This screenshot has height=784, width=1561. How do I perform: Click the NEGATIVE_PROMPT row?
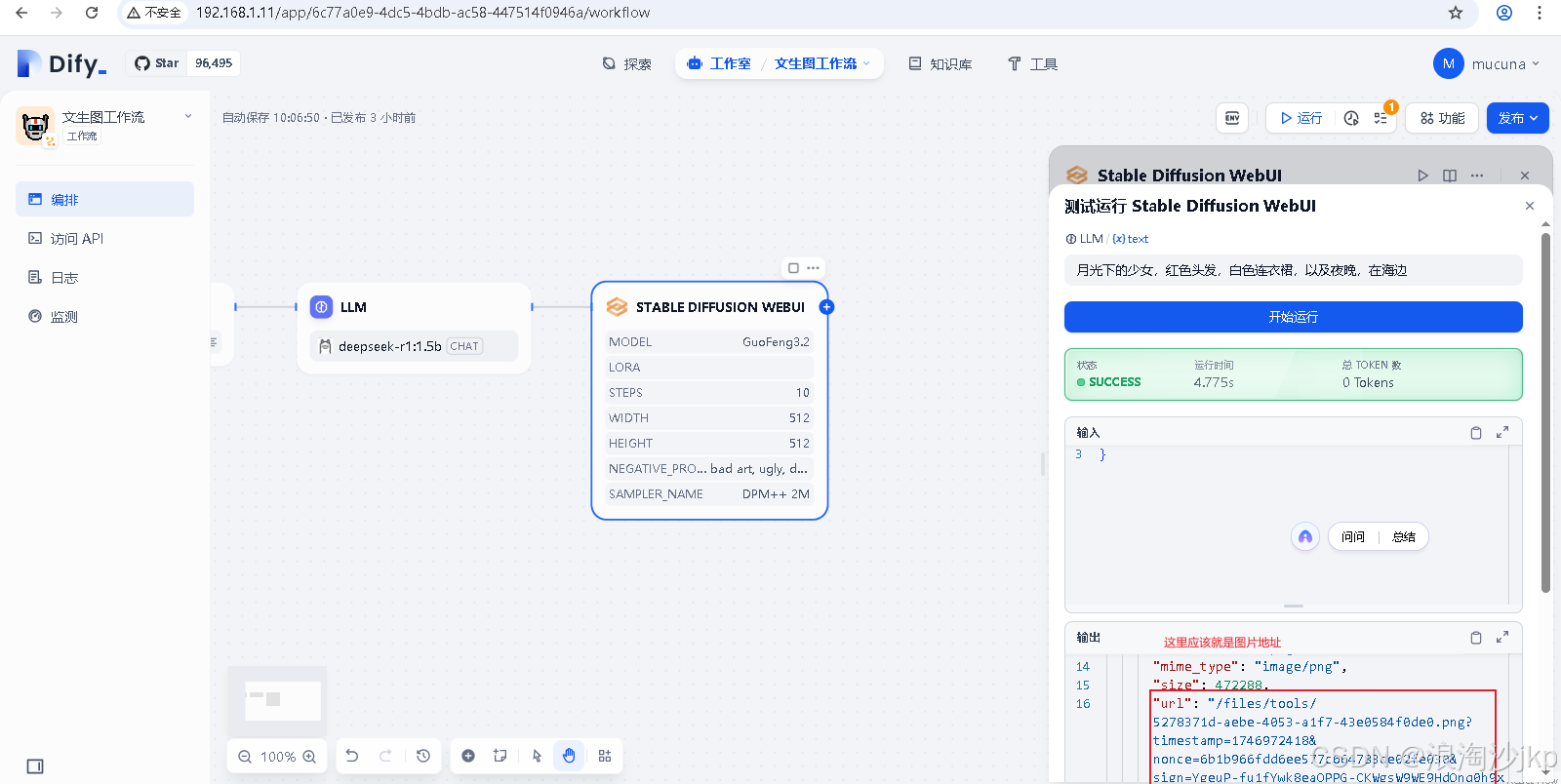(x=709, y=468)
